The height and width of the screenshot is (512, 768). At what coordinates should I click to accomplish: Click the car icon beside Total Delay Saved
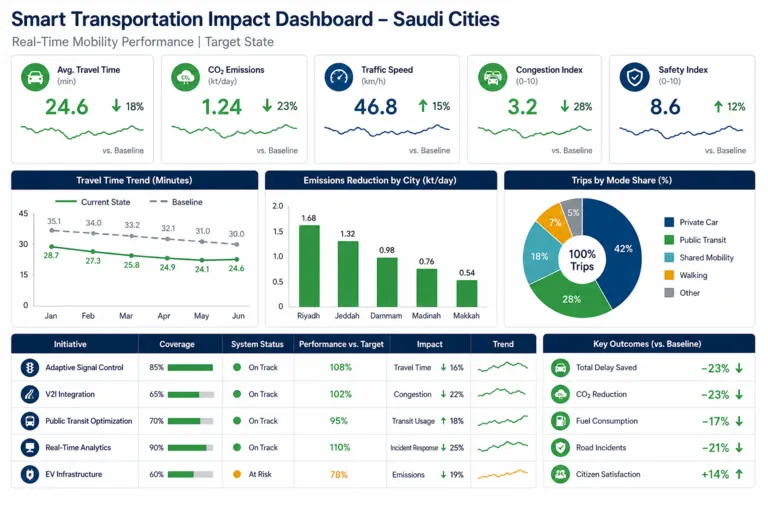[560, 367]
